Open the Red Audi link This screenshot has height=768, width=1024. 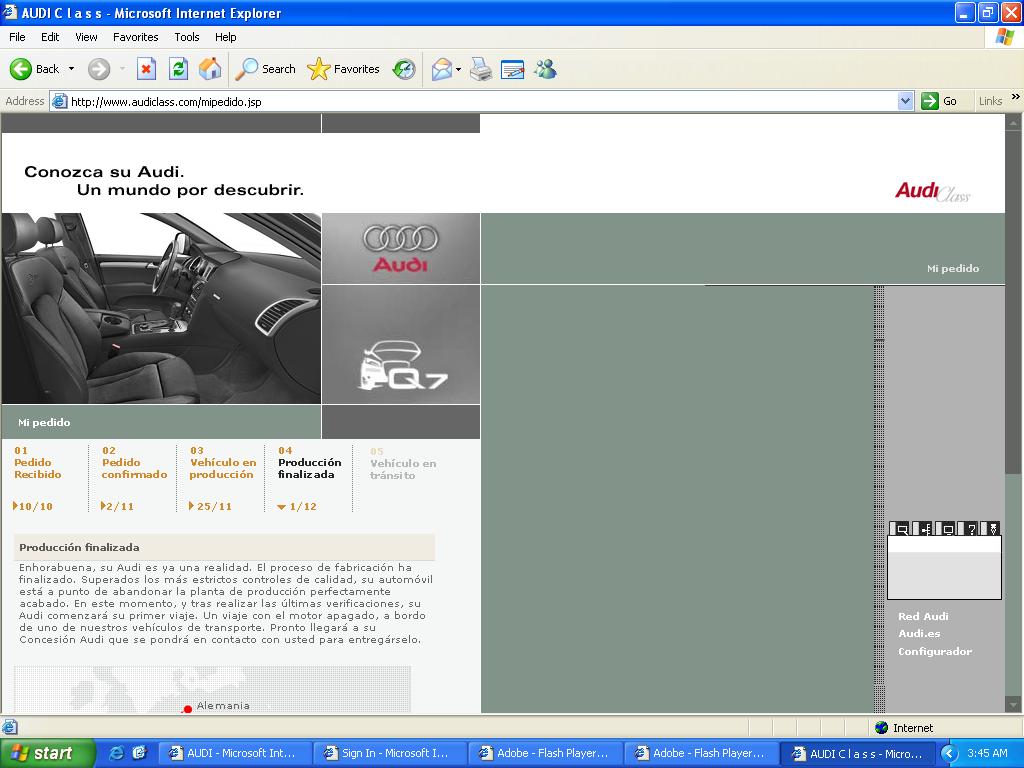tap(923, 616)
